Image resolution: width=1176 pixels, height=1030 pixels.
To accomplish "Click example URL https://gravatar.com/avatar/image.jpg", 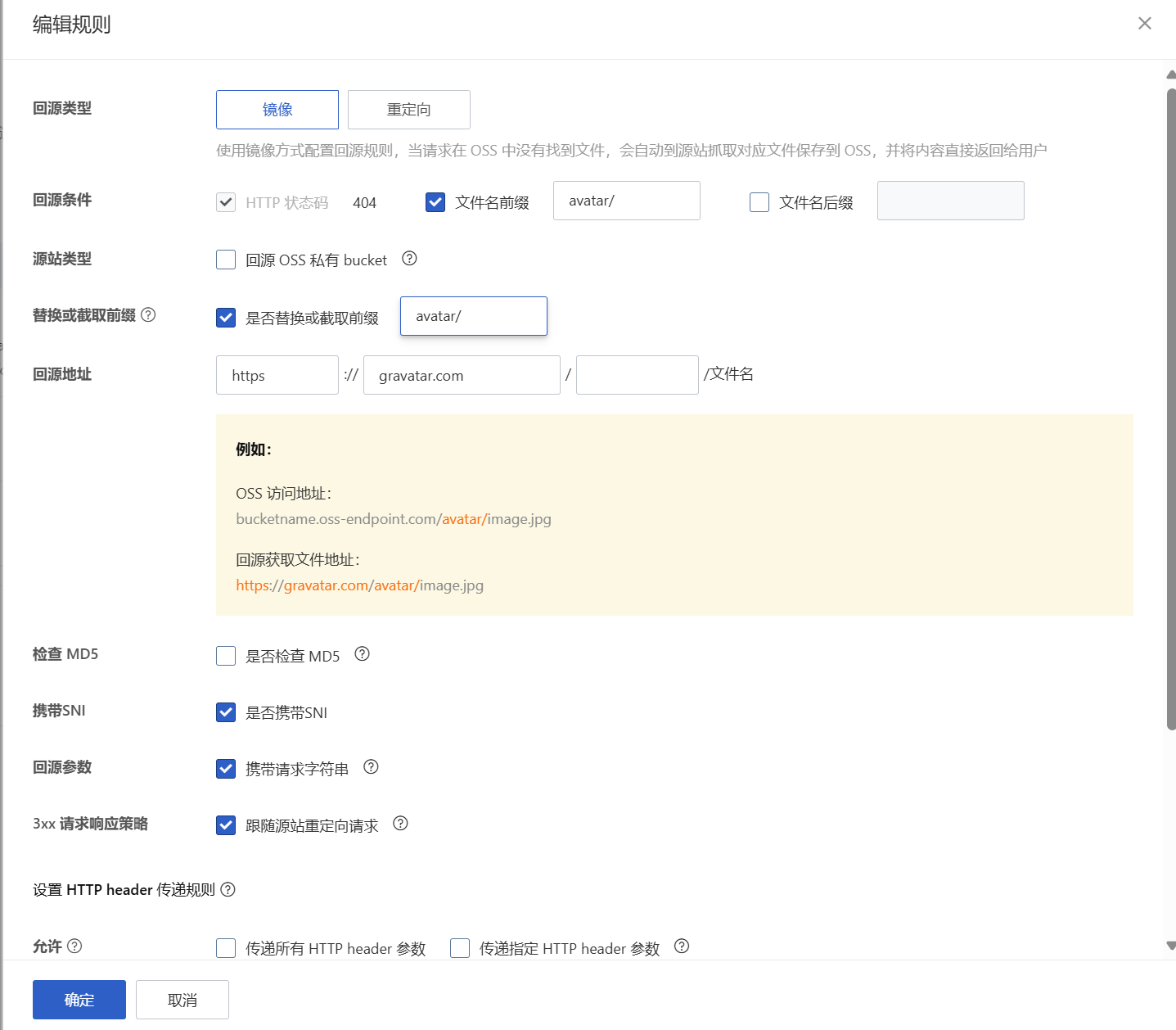I will click(360, 585).
